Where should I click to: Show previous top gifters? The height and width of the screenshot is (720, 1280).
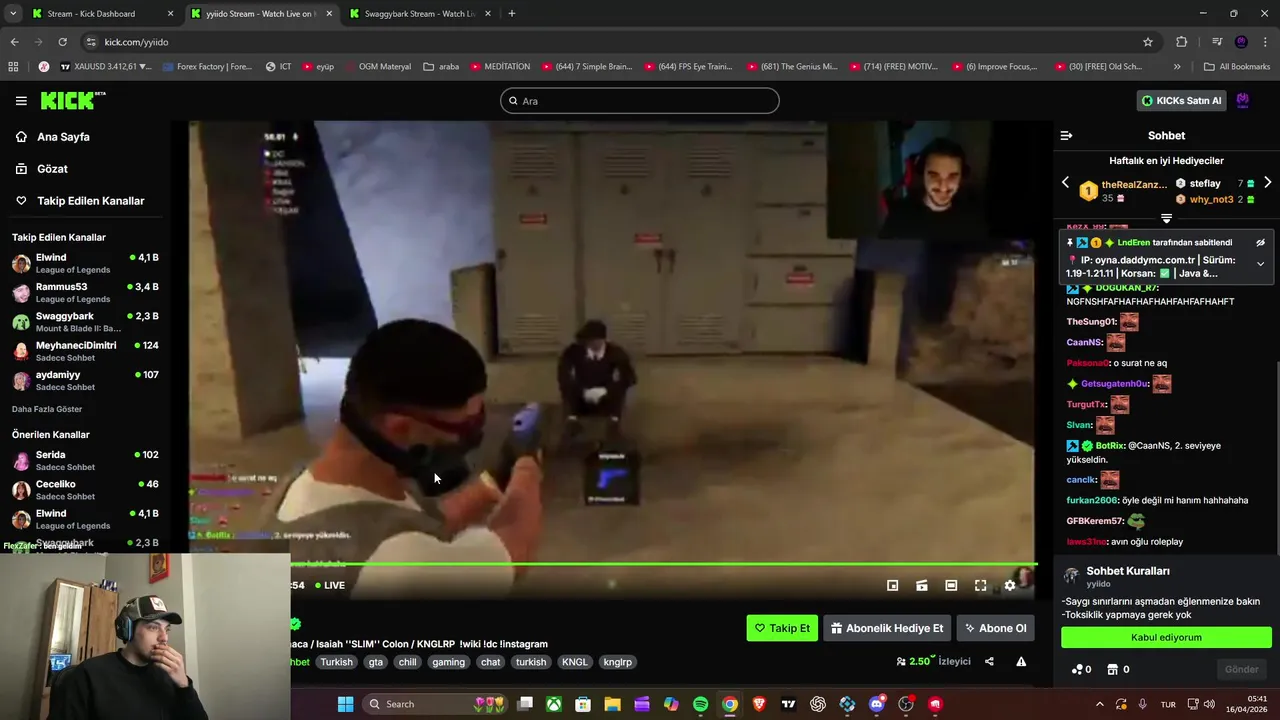point(1065,183)
